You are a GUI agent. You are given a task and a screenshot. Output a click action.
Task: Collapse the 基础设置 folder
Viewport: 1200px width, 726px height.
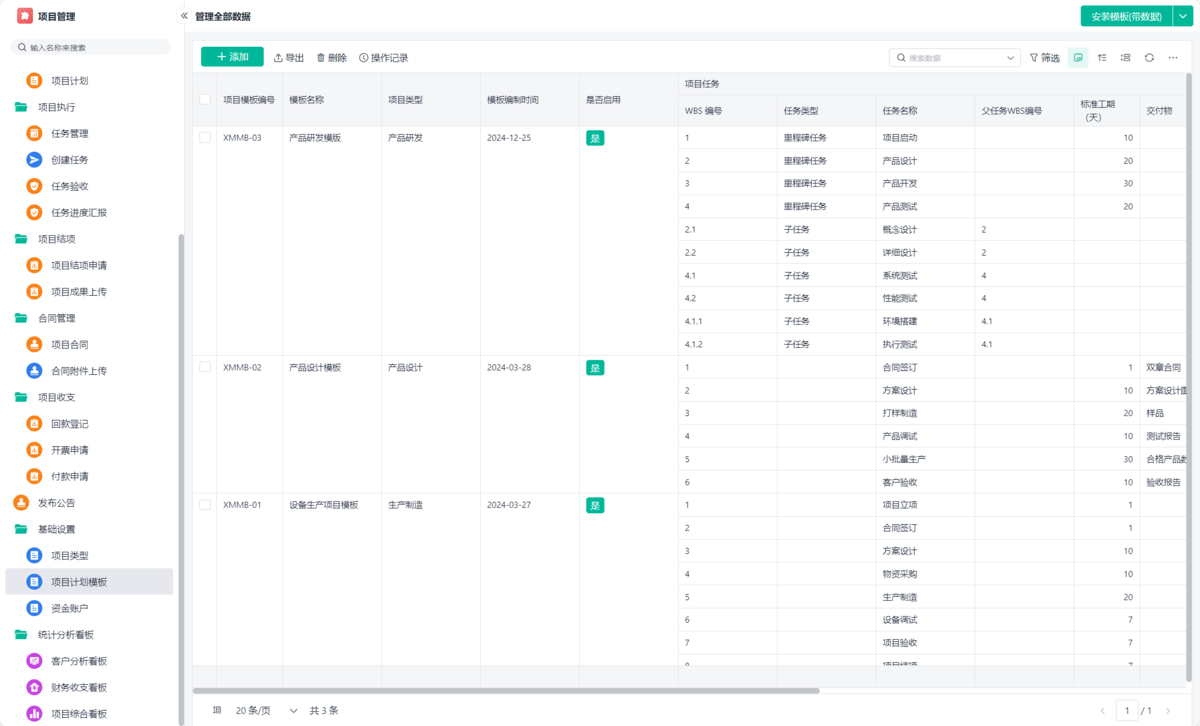45,529
